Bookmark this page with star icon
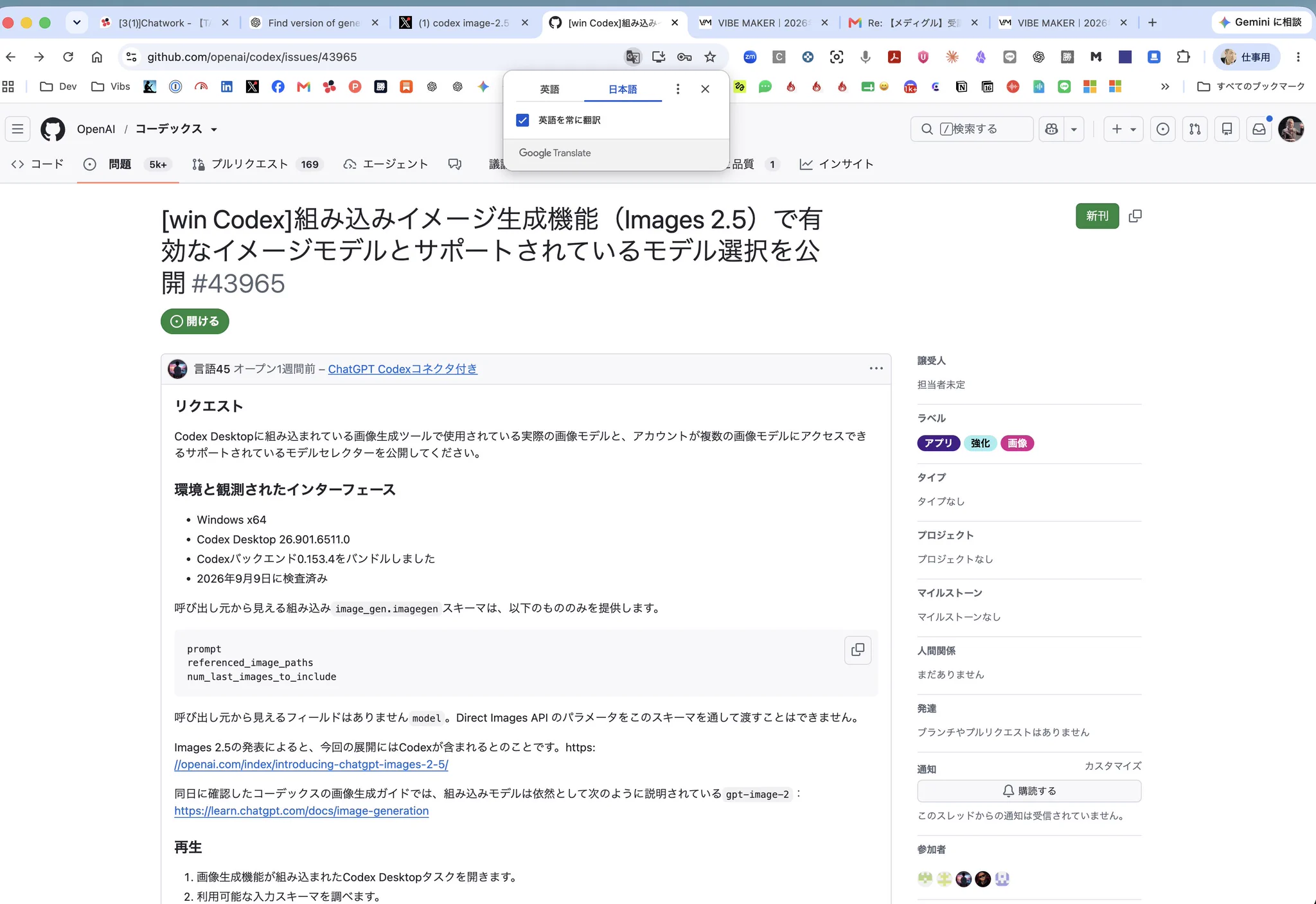This screenshot has width=1316, height=904. 710,57
